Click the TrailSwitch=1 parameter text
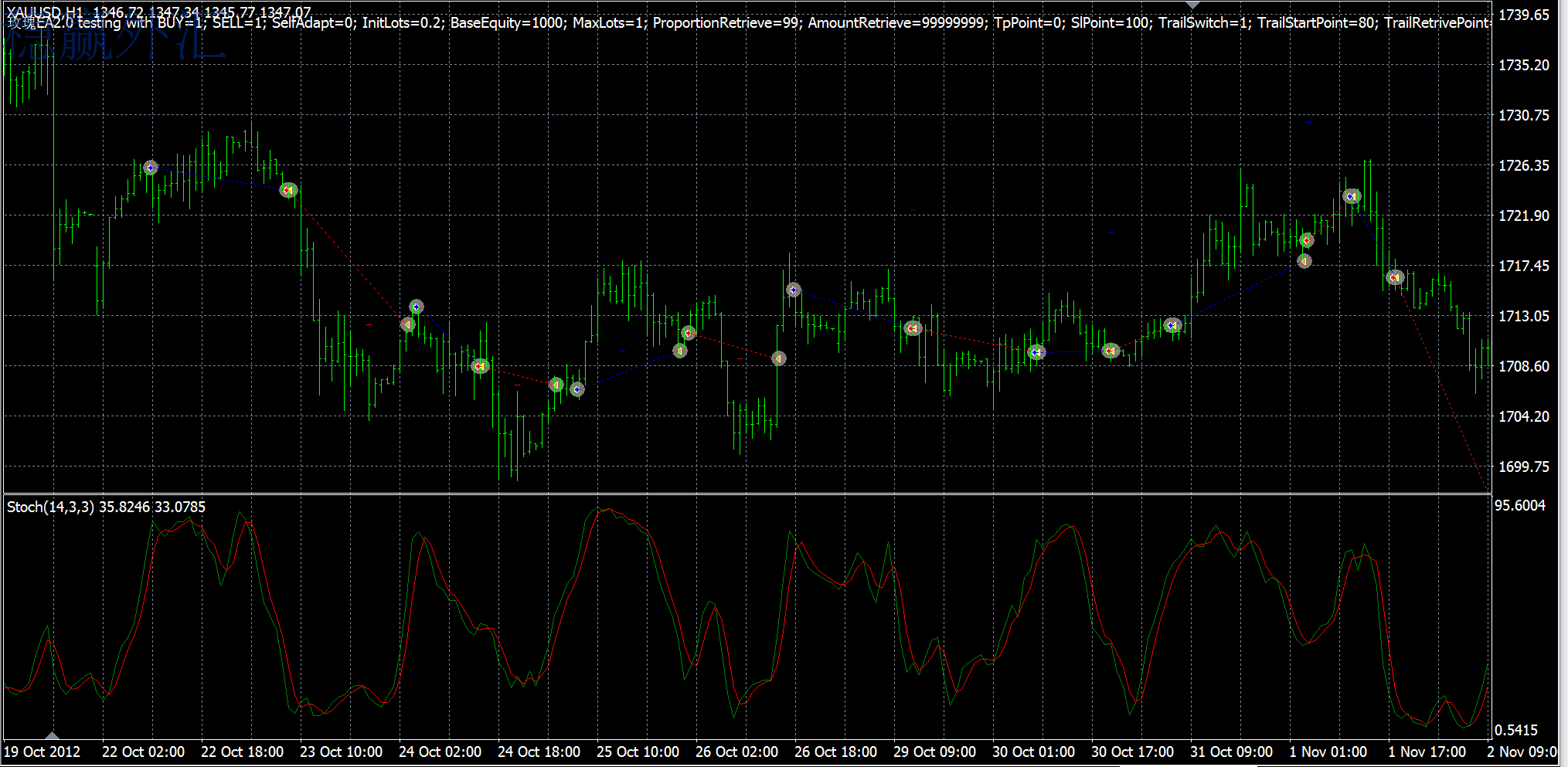The height and width of the screenshot is (767, 1568). 1204,22
